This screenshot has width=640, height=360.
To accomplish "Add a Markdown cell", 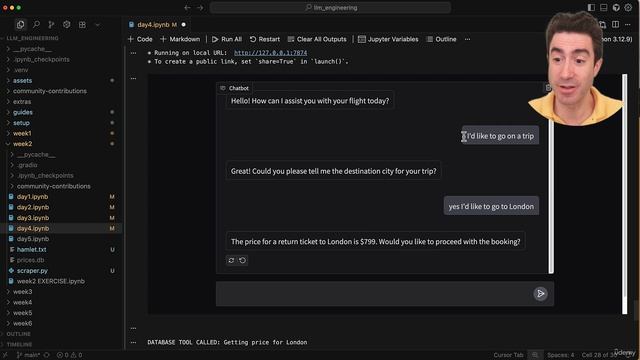I will [x=180, y=39].
